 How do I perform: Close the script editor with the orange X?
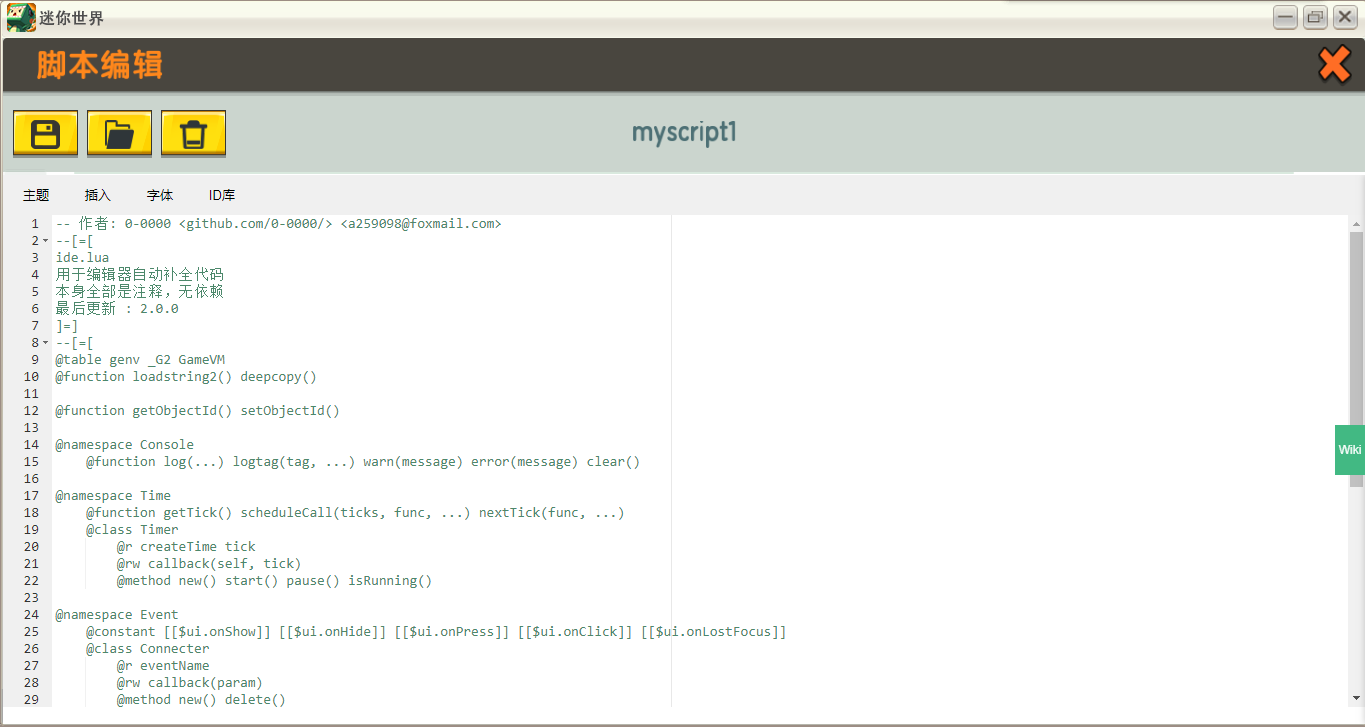pyautogui.click(x=1334, y=65)
